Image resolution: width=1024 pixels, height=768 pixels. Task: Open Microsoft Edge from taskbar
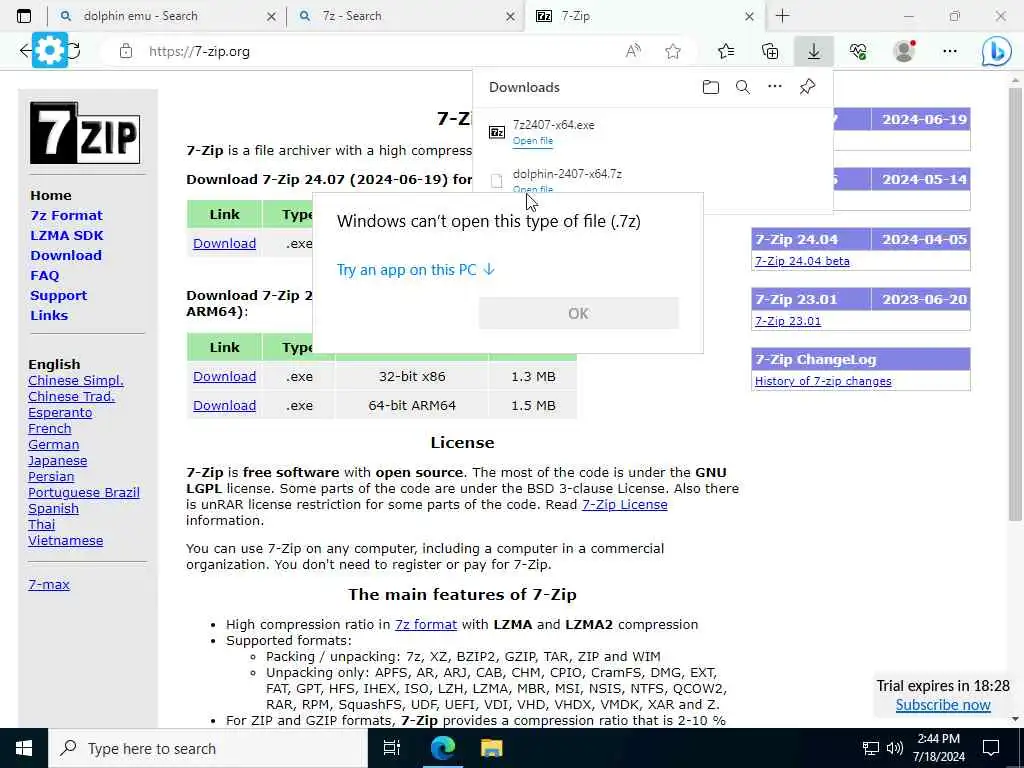(x=442, y=748)
